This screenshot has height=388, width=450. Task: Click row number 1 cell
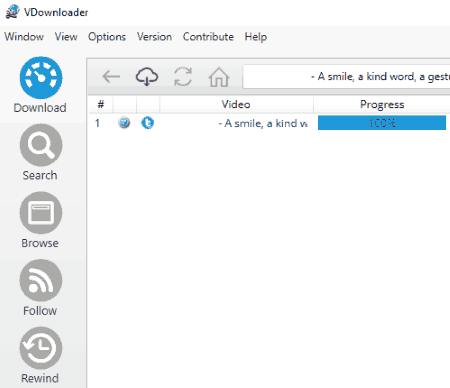pos(97,123)
